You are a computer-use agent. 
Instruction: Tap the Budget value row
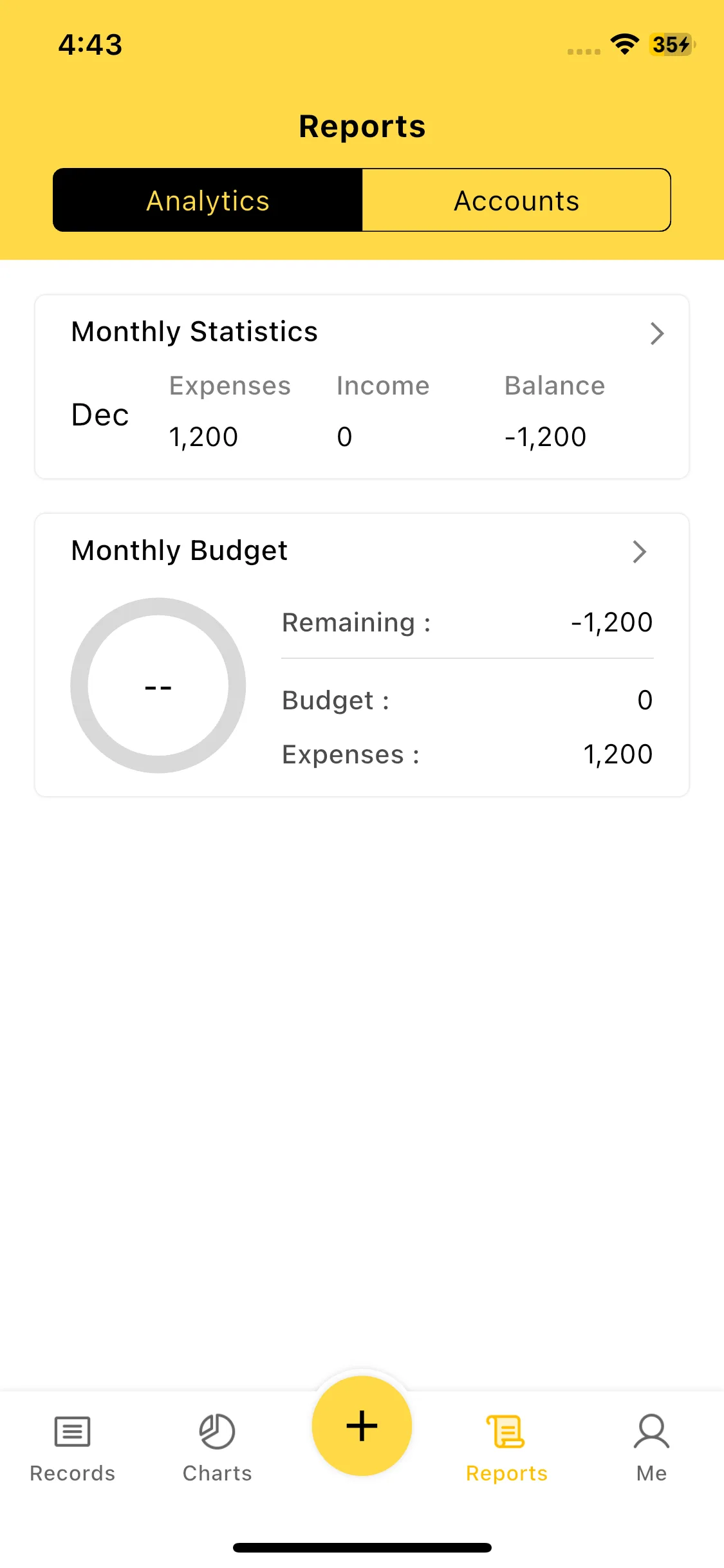point(467,700)
